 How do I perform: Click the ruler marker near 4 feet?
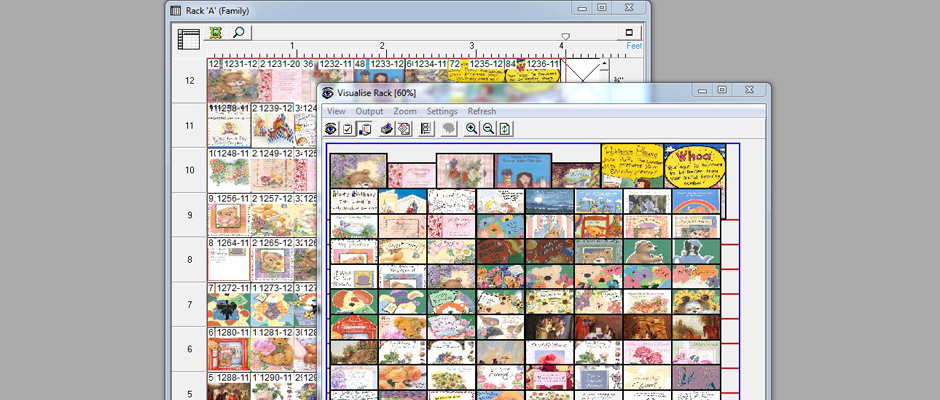[x=566, y=36]
